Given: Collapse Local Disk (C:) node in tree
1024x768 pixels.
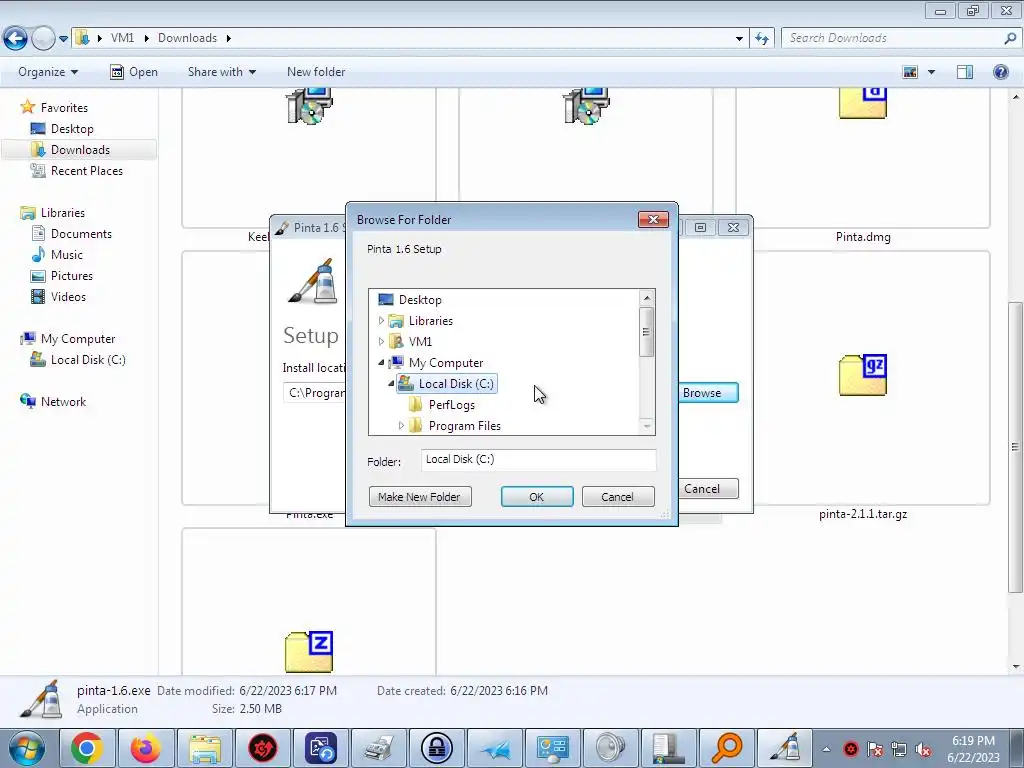Looking at the screenshot, I should click(391, 383).
